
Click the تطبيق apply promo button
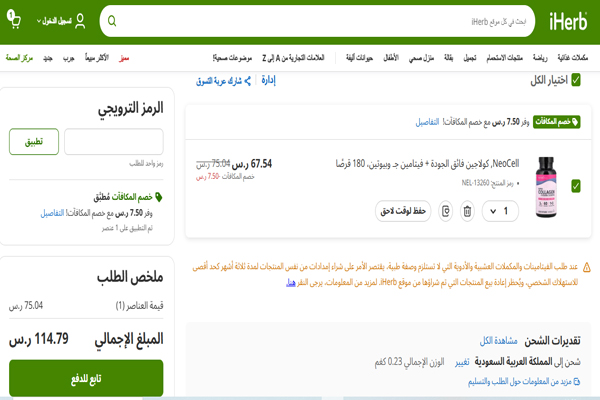pos(34,142)
